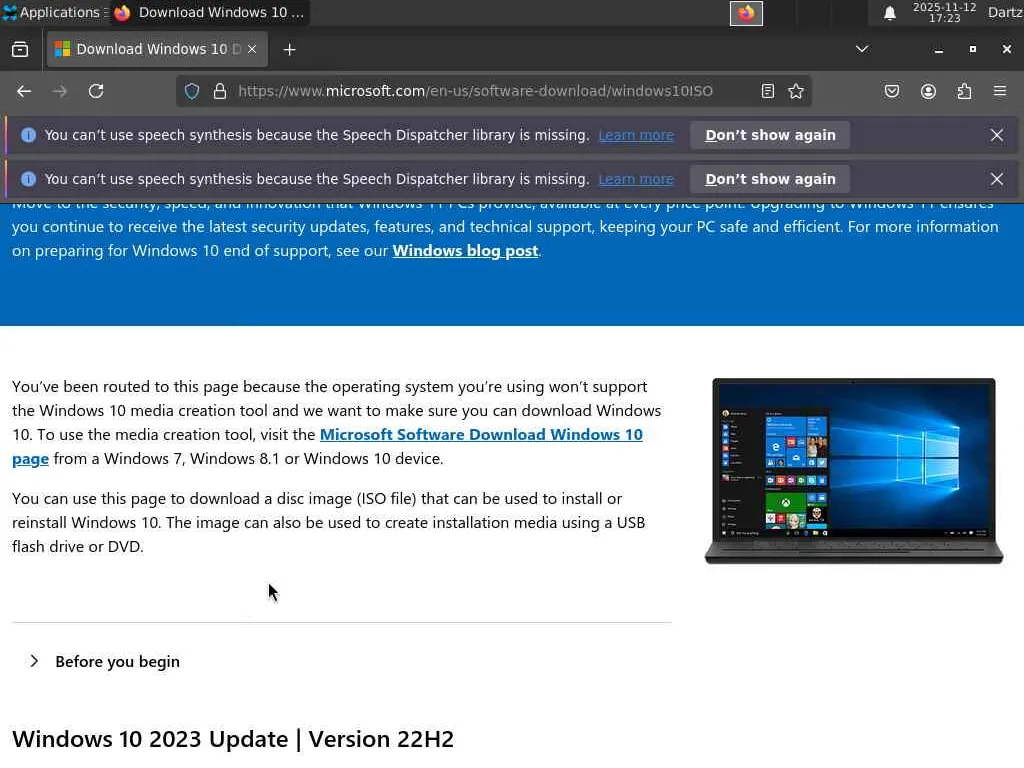
Task: Click Don't show again in first notification bar
Action: pyautogui.click(x=770, y=135)
